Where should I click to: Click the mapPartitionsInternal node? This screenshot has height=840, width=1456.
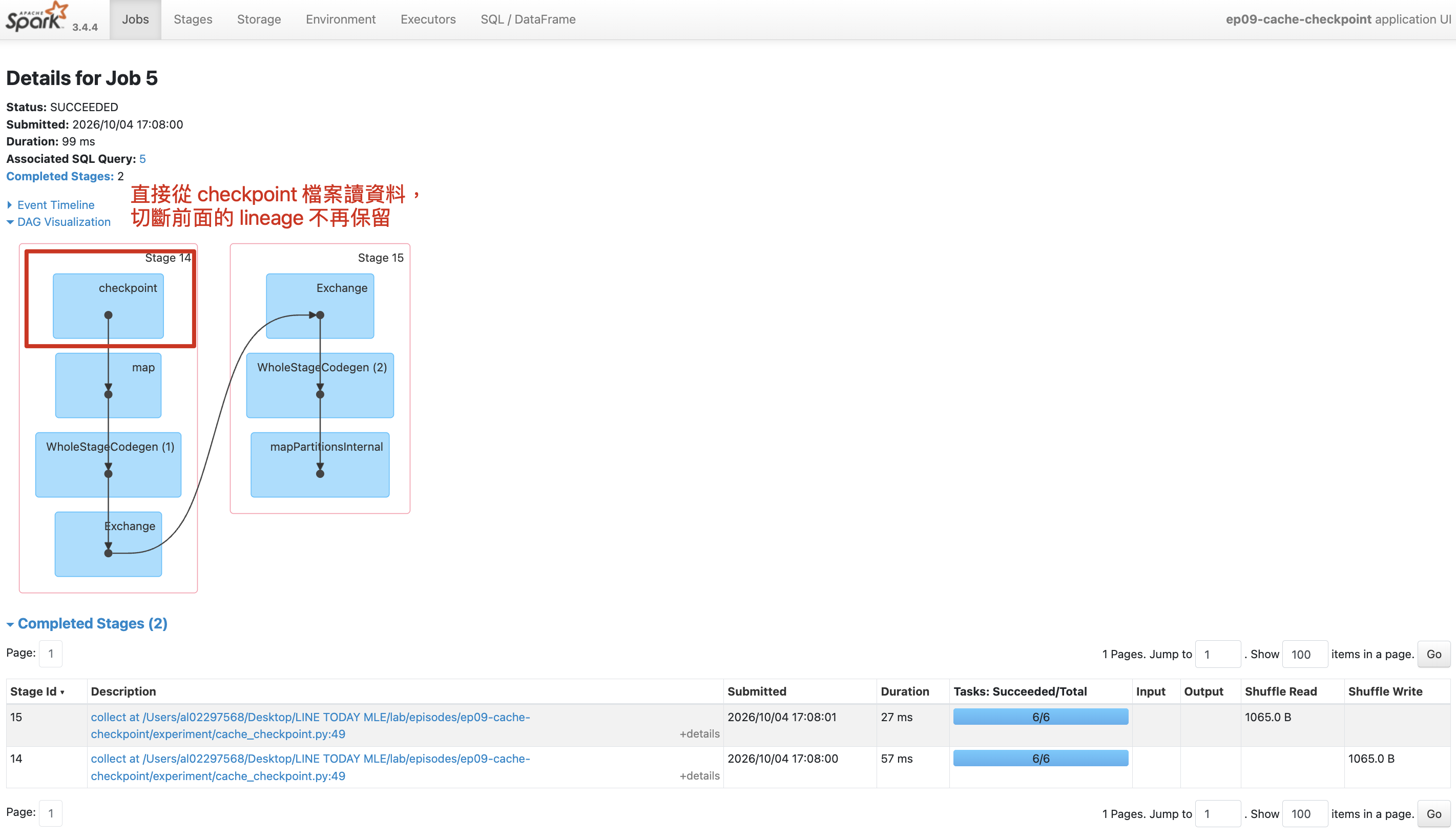[x=320, y=465]
